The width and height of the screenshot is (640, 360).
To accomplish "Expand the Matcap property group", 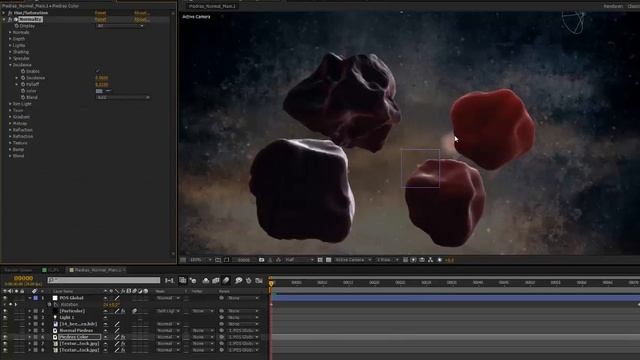I will (10, 123).
